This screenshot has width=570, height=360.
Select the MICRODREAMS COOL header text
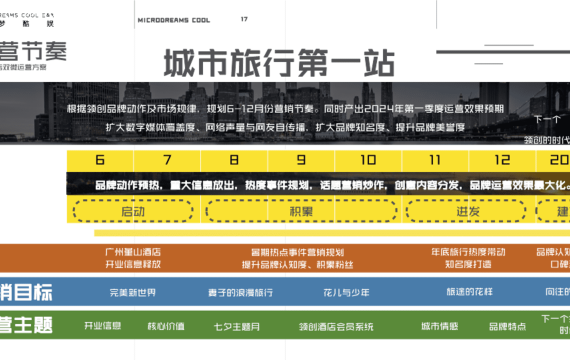tap(174, 20)
